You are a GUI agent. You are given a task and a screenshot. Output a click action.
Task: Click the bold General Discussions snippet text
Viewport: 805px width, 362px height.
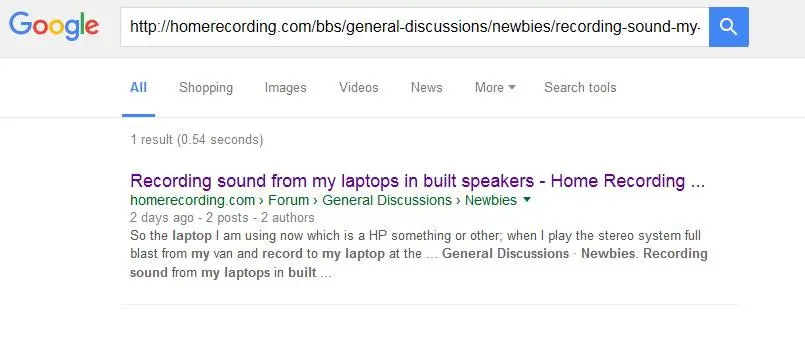506,254
